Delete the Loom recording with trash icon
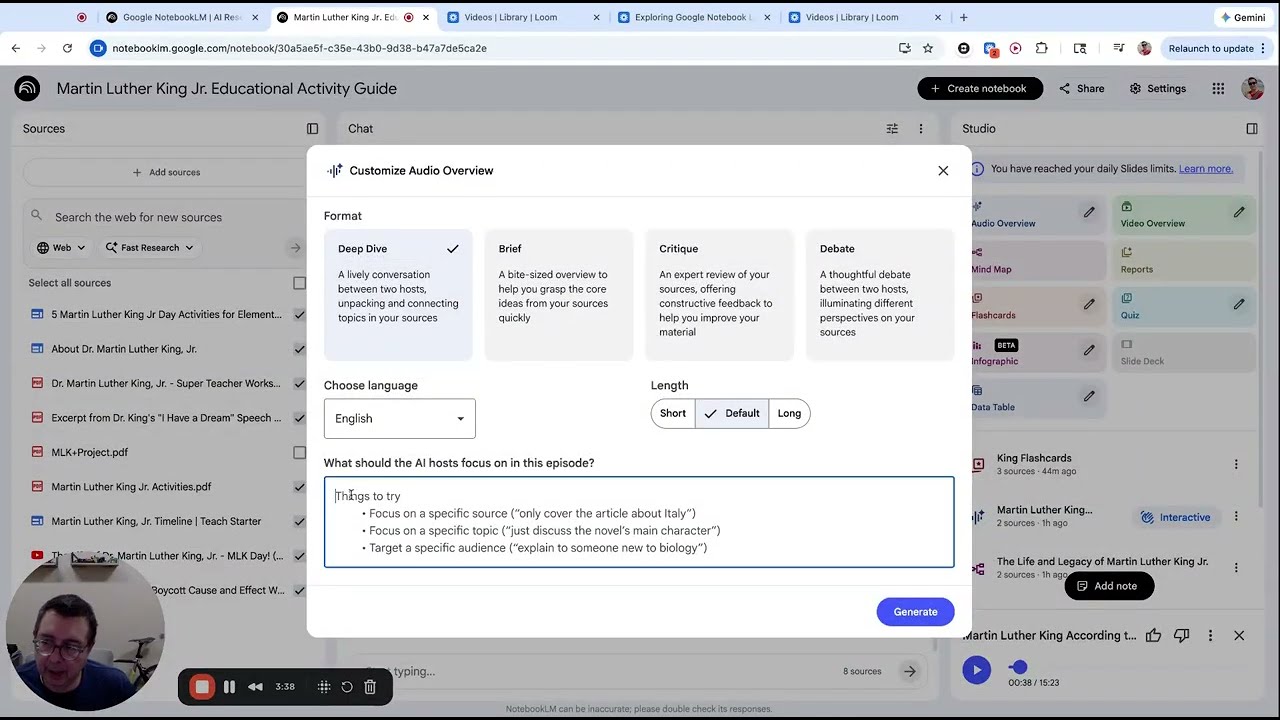Image resolution: width=1280 pixels, height=720 pixels. [x=370, y=687]
